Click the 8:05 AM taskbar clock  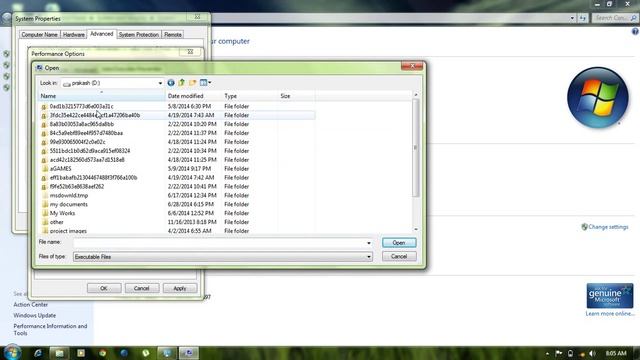coord(616,353)
